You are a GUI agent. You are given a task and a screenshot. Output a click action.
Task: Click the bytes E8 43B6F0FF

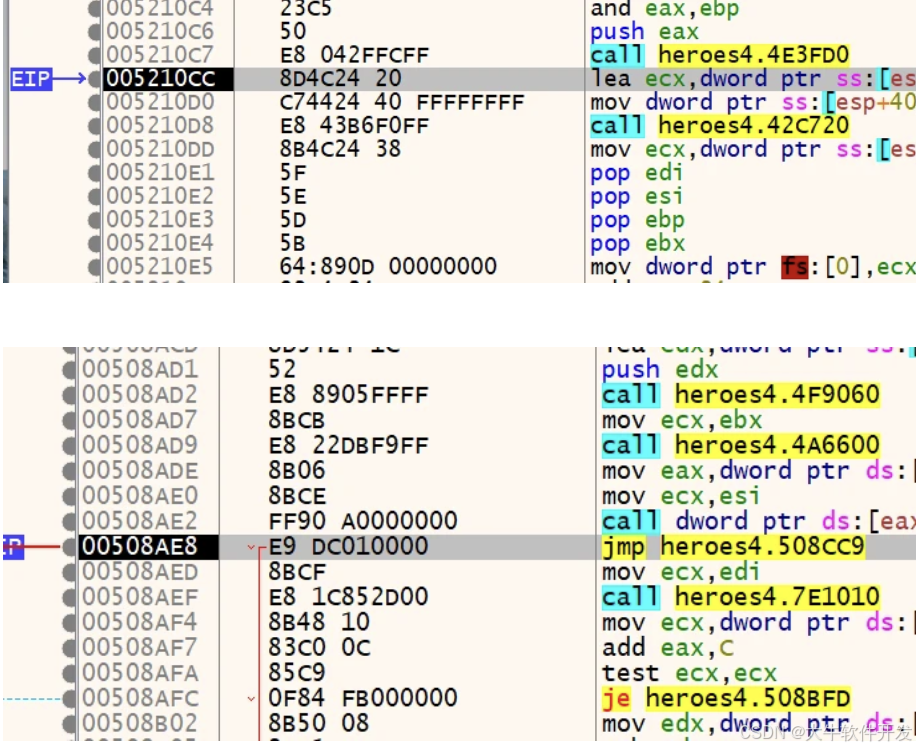tap(354, 126)
